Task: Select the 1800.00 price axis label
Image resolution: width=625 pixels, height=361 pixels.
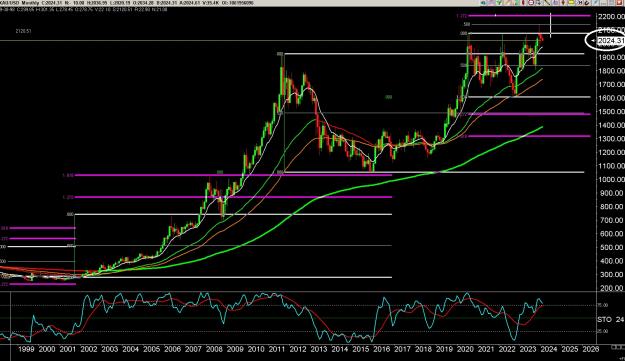Action: click(x=611, y=71)
